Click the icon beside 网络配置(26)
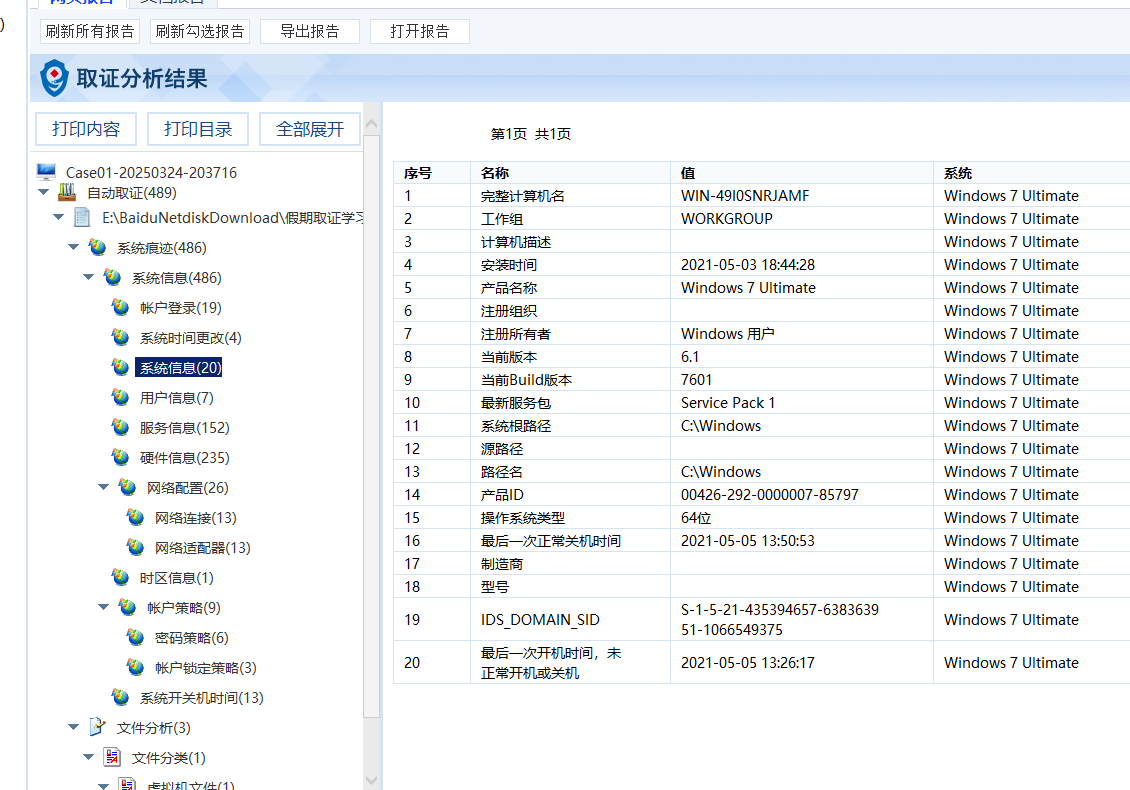Screen dimensions: 1130x790 click(x=128, y=488)
